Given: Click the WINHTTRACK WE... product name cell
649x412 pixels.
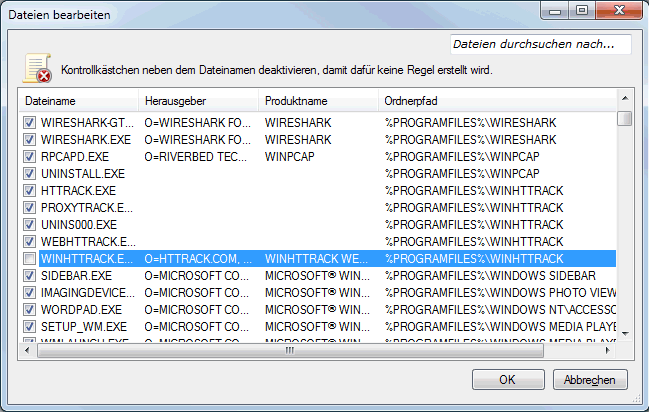Looking at the screenshot, I should (x=316, y=259).
